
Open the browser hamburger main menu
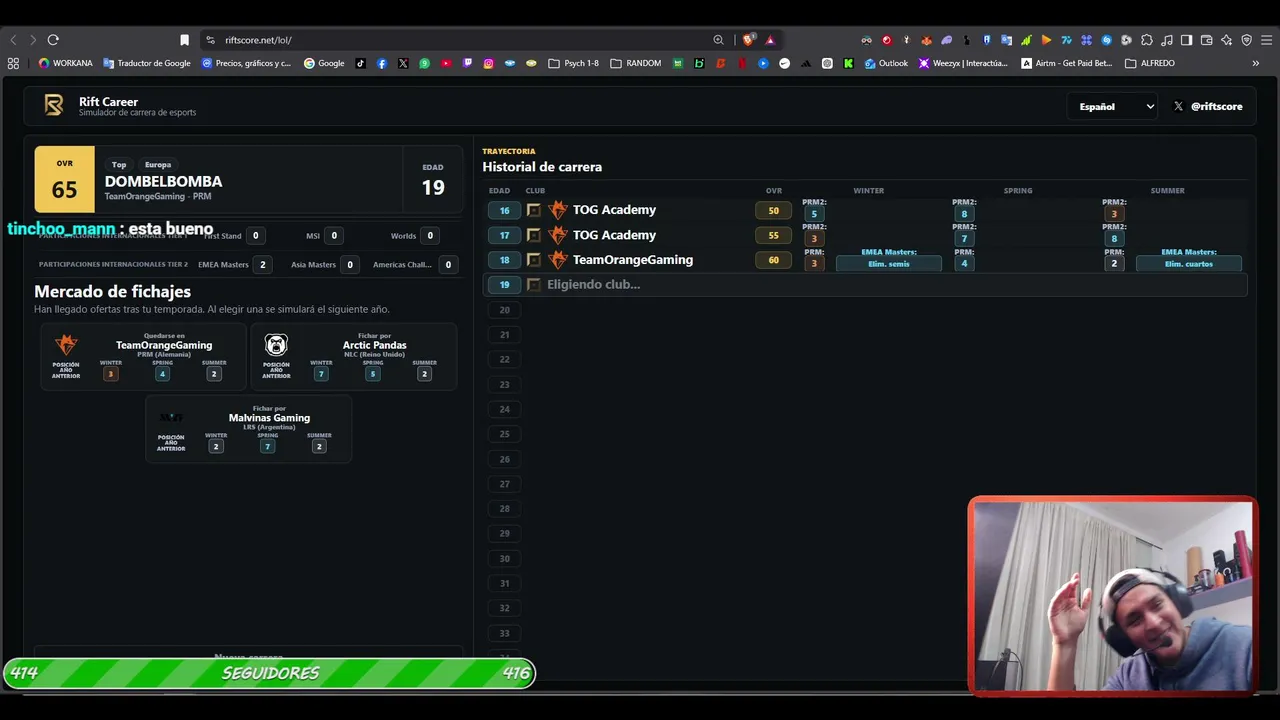(x=1266, y=40)
